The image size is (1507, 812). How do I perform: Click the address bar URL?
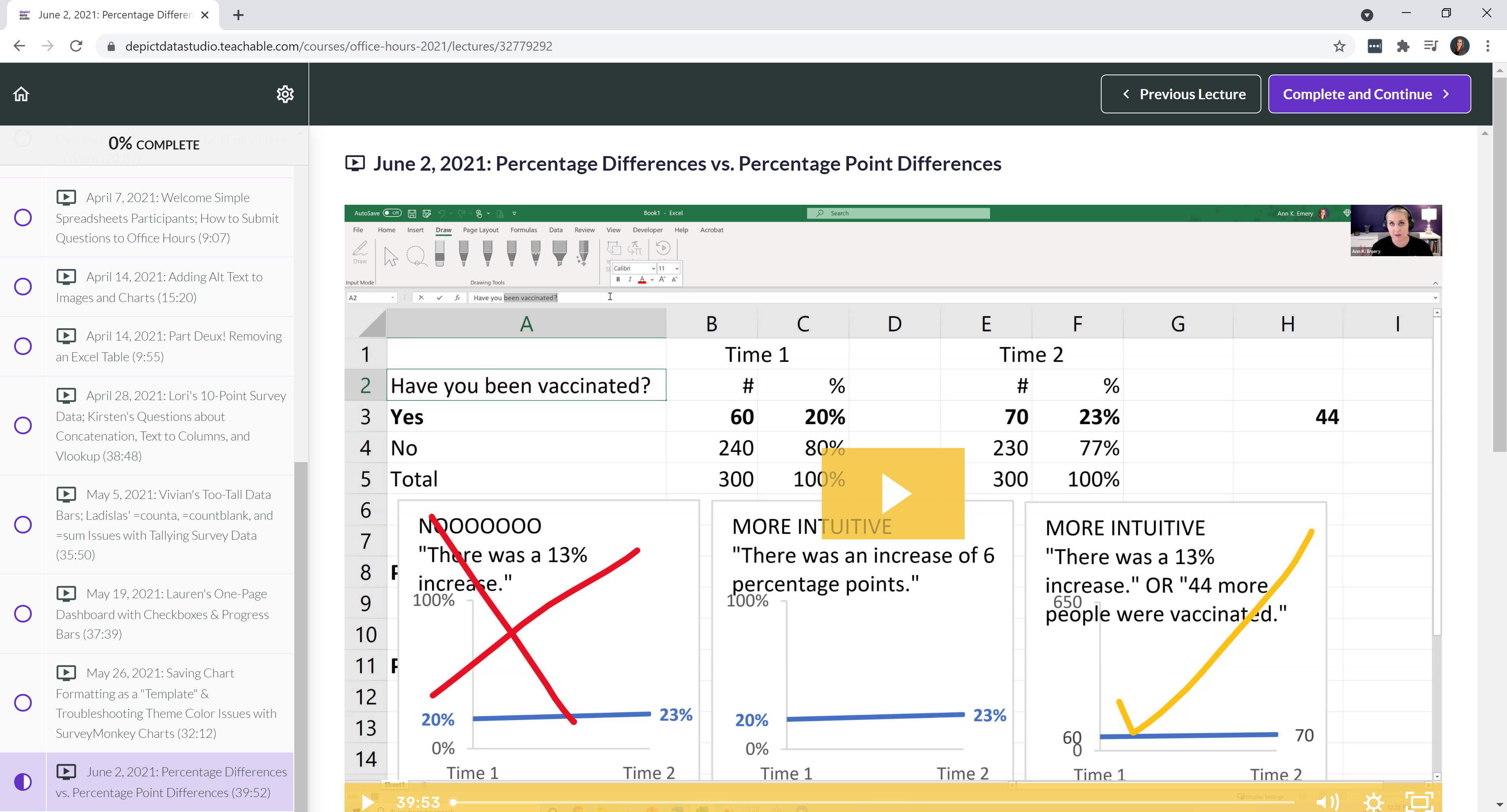click(x=338, y=46)
